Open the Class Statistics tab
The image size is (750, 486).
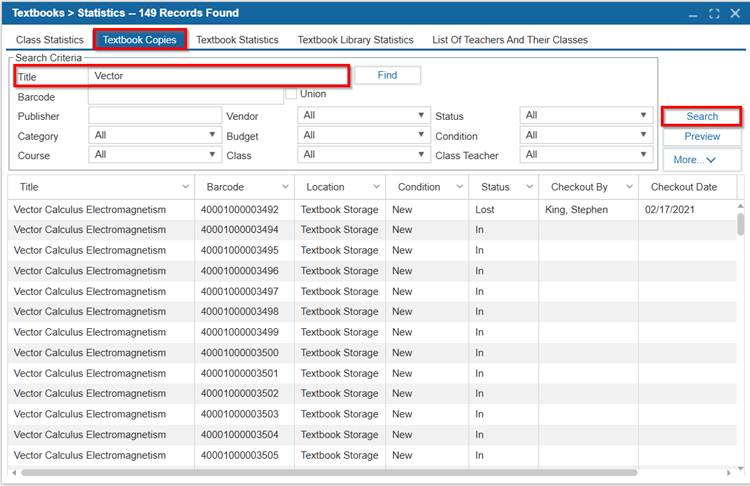tap(50, 40)
